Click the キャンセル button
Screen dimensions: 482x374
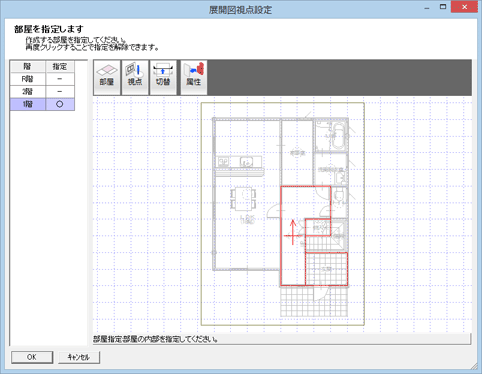(x=79, y=357)
